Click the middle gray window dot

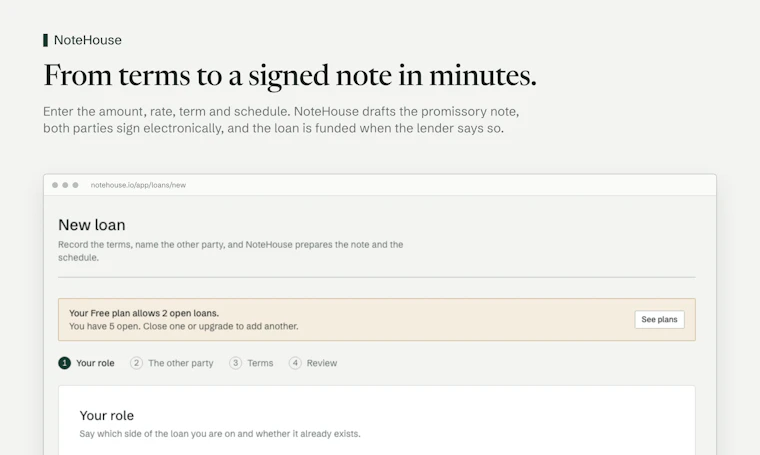(65, 185)
